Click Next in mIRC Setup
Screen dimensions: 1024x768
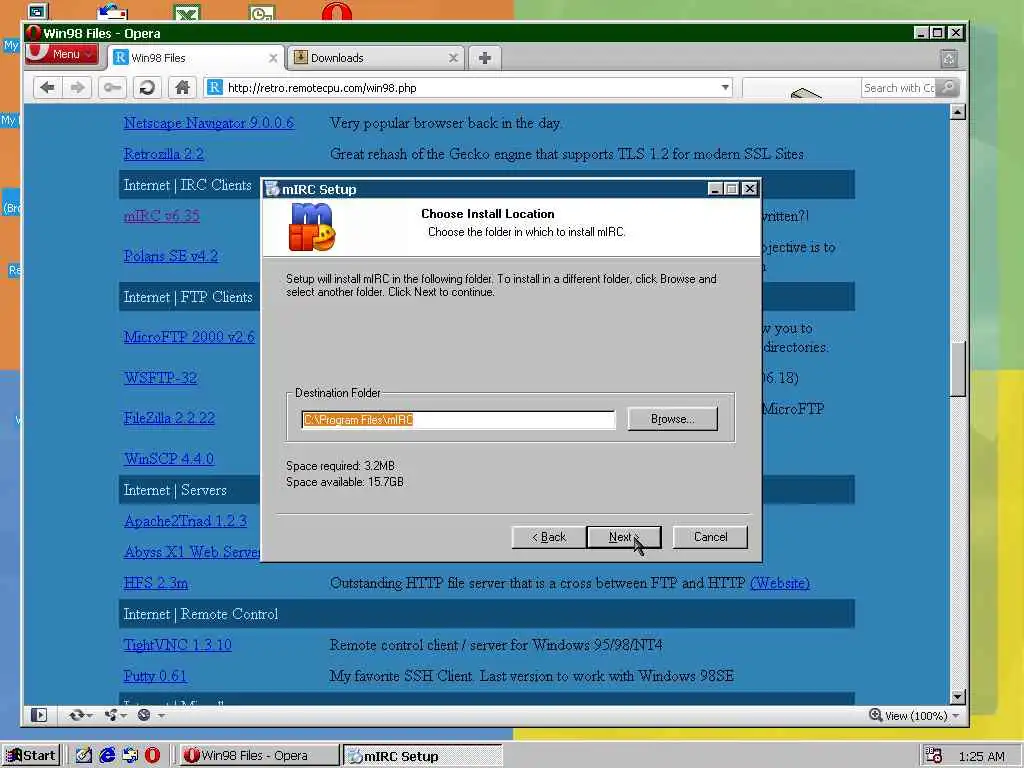click(624, 537)
